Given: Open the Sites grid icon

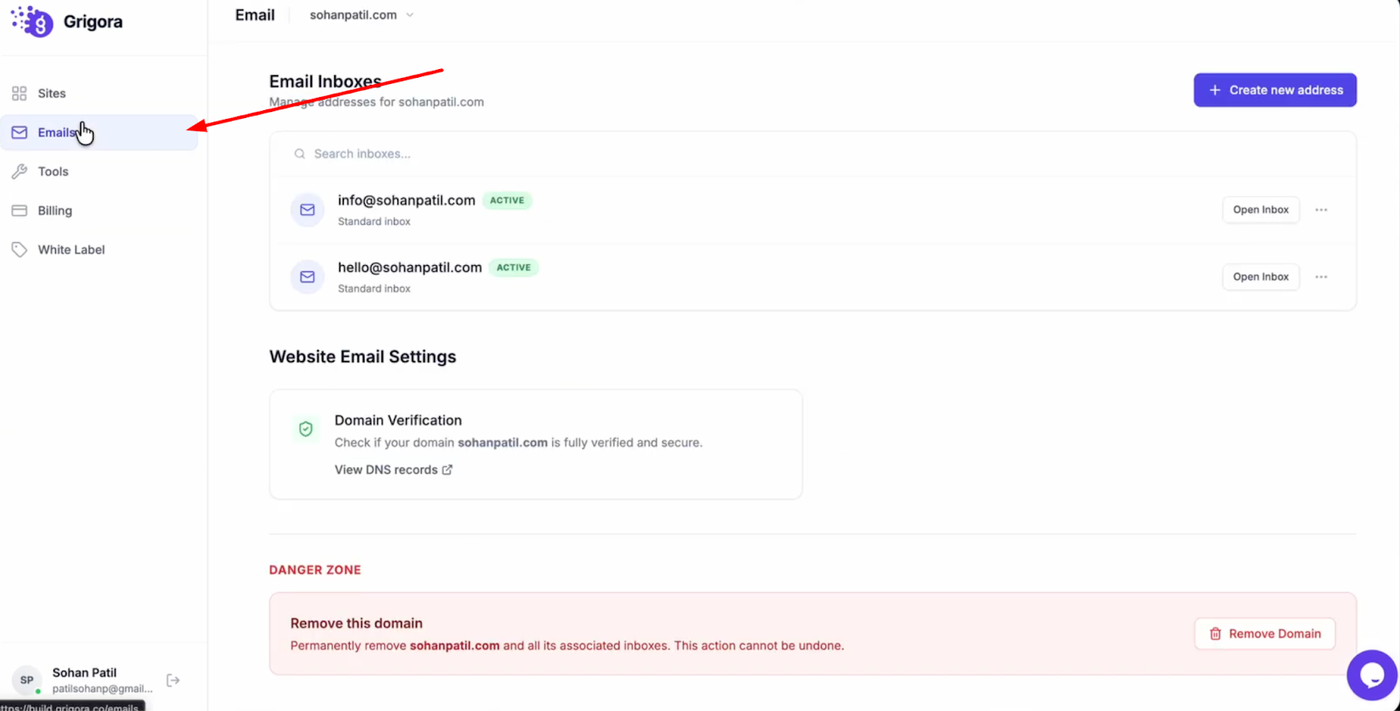Looking at the screenshot, I should pos(19,93).
